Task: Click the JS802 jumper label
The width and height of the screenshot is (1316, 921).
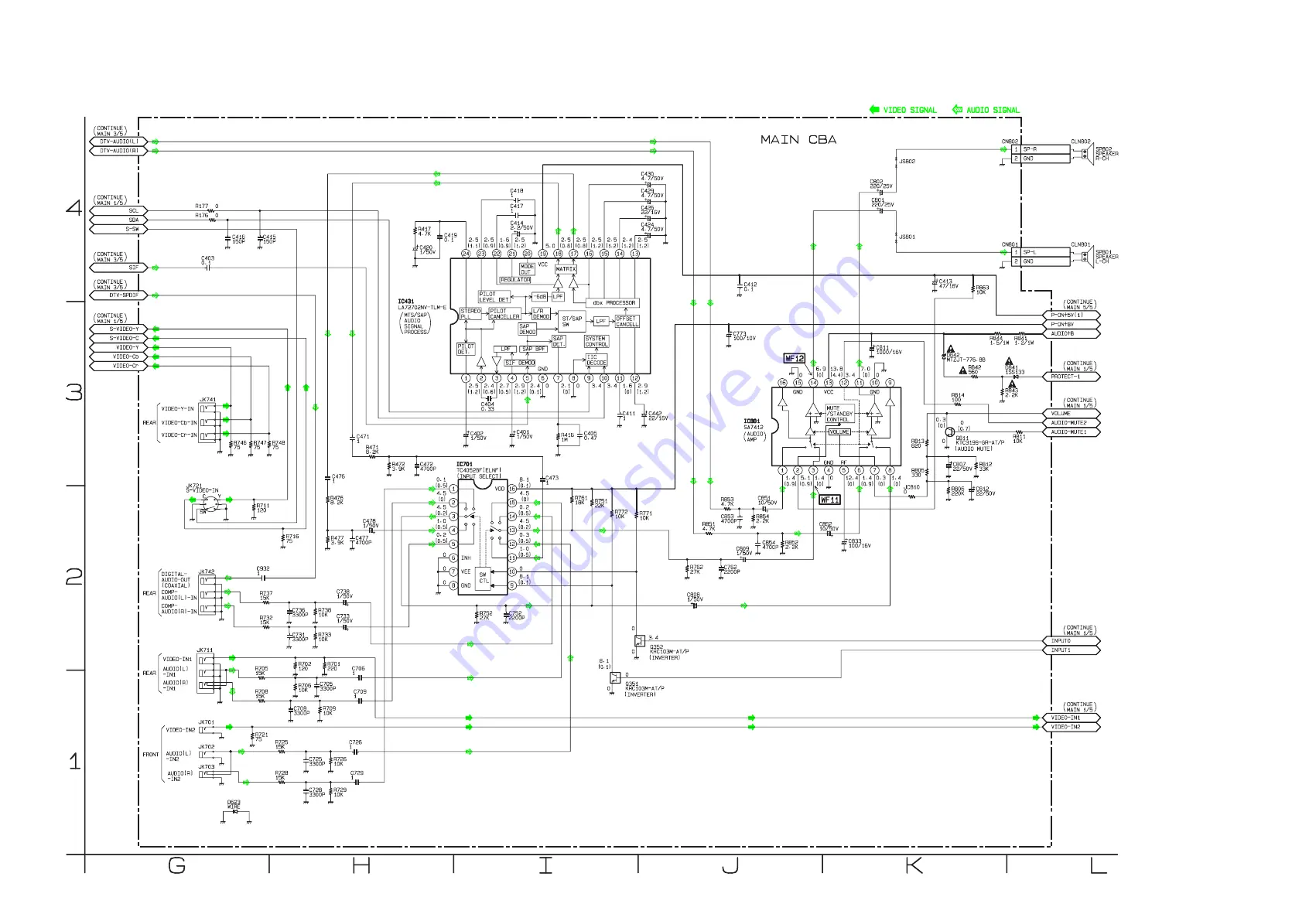Action: pos(907,162)
